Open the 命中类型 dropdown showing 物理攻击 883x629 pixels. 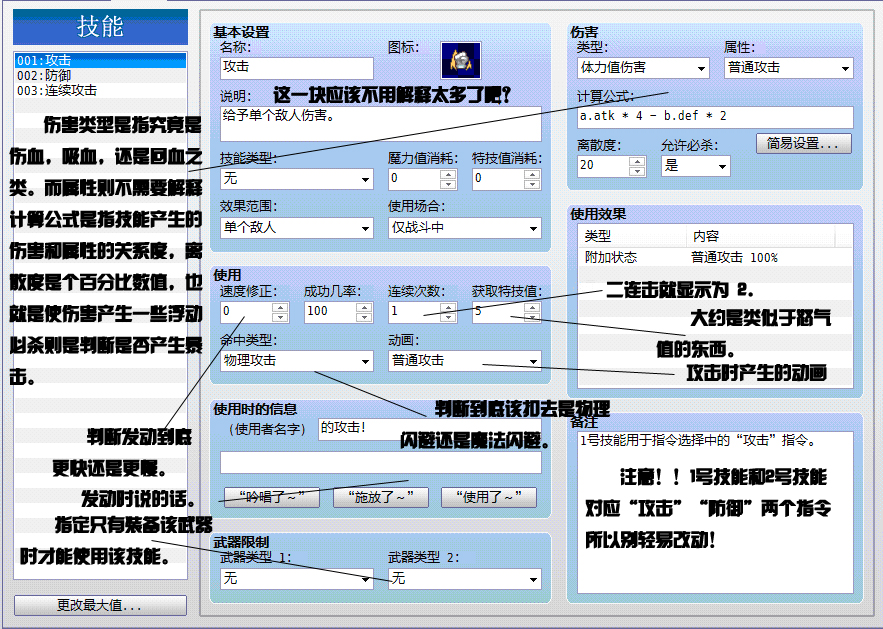pyautogui.click(x=297, y=361)
